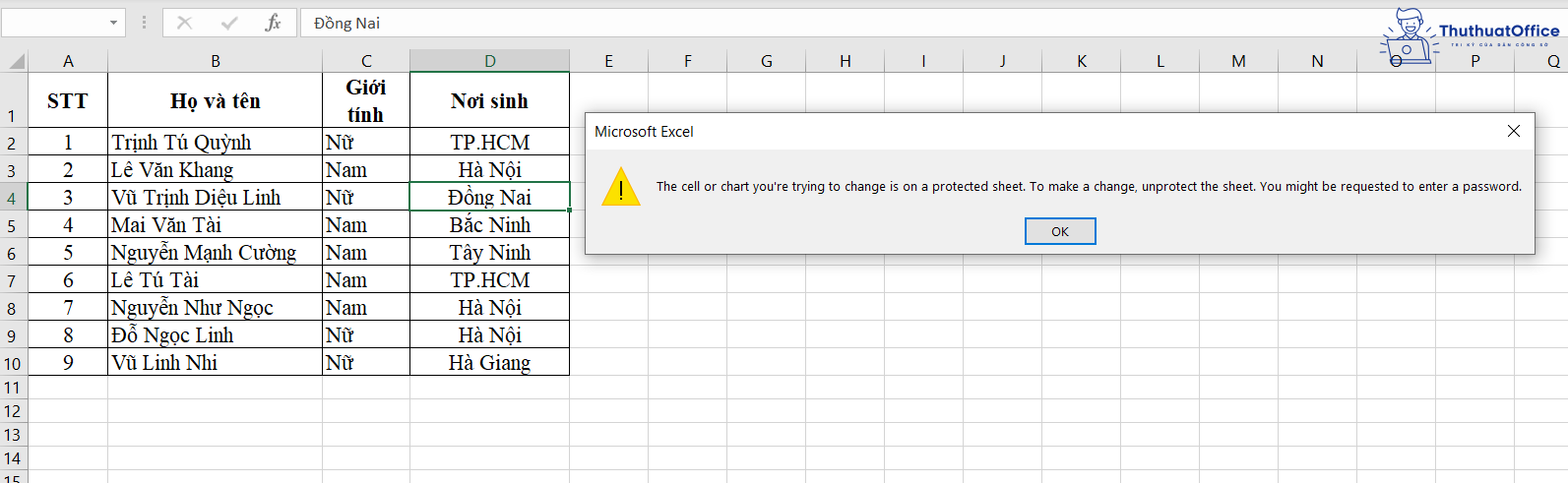Image resolution: width=1568 pixels, height=483 pixels.
Task: Click the Cancel (X) formula bar icon
Action: [x=184, y=23]
